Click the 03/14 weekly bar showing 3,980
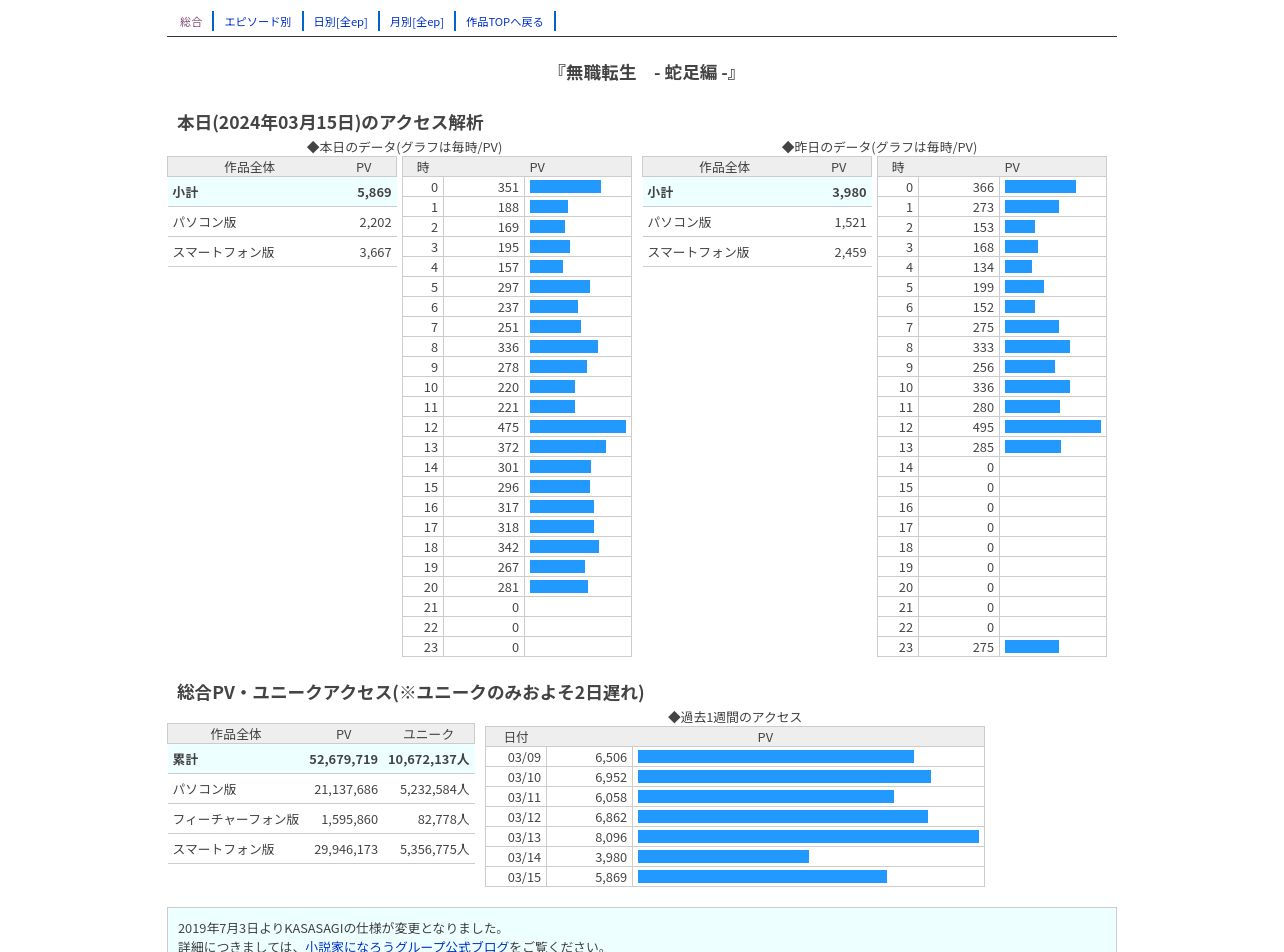Screen dimensions: 1284x952 [x=723, y=857]
